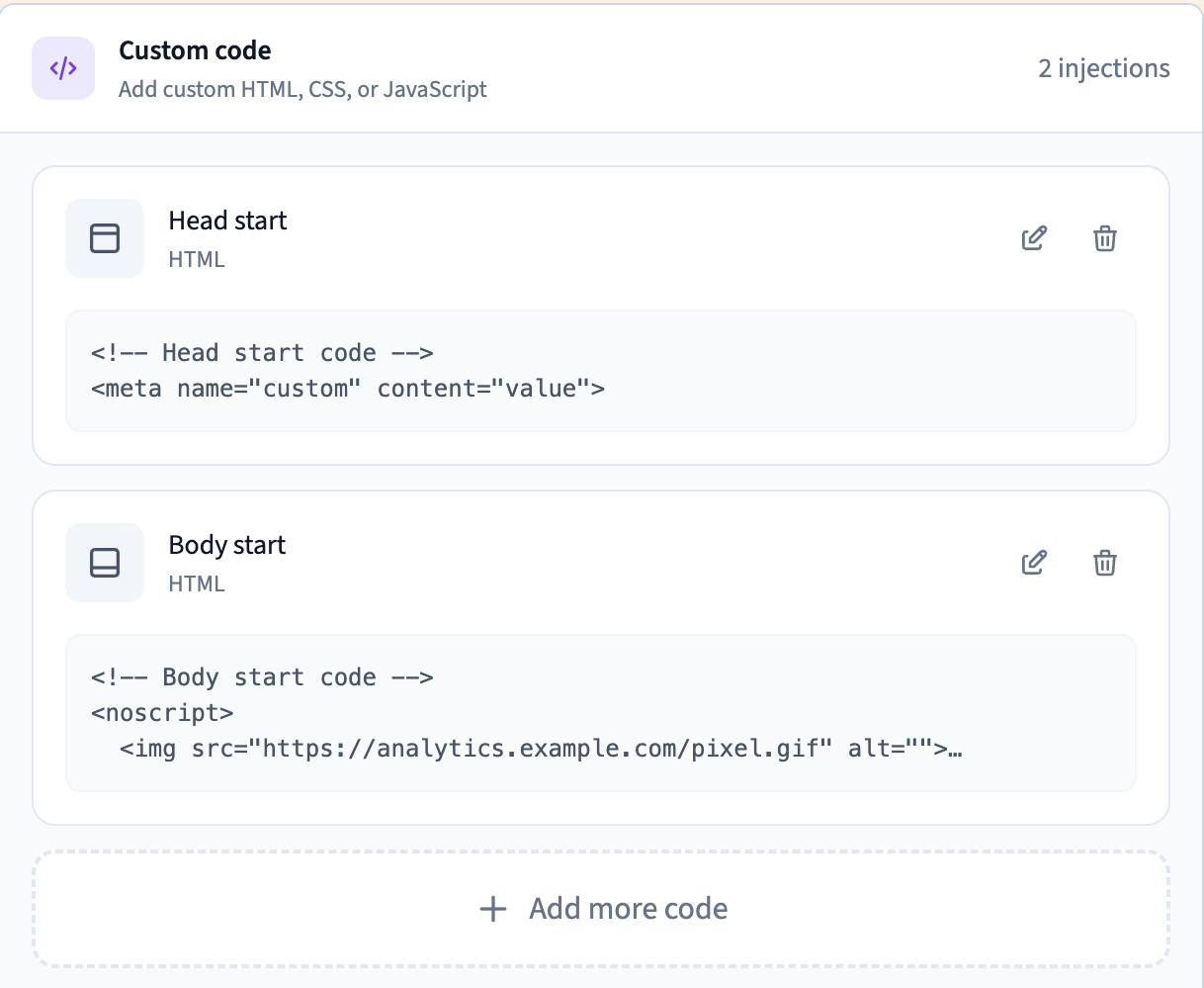Open the Head start code snippet area
This screenshot has width=1204, height=988.
tap(601, 371)
